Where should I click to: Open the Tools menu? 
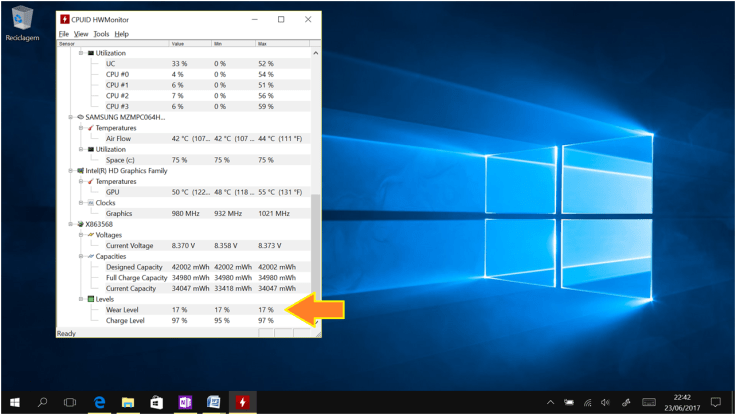point(101,34)
